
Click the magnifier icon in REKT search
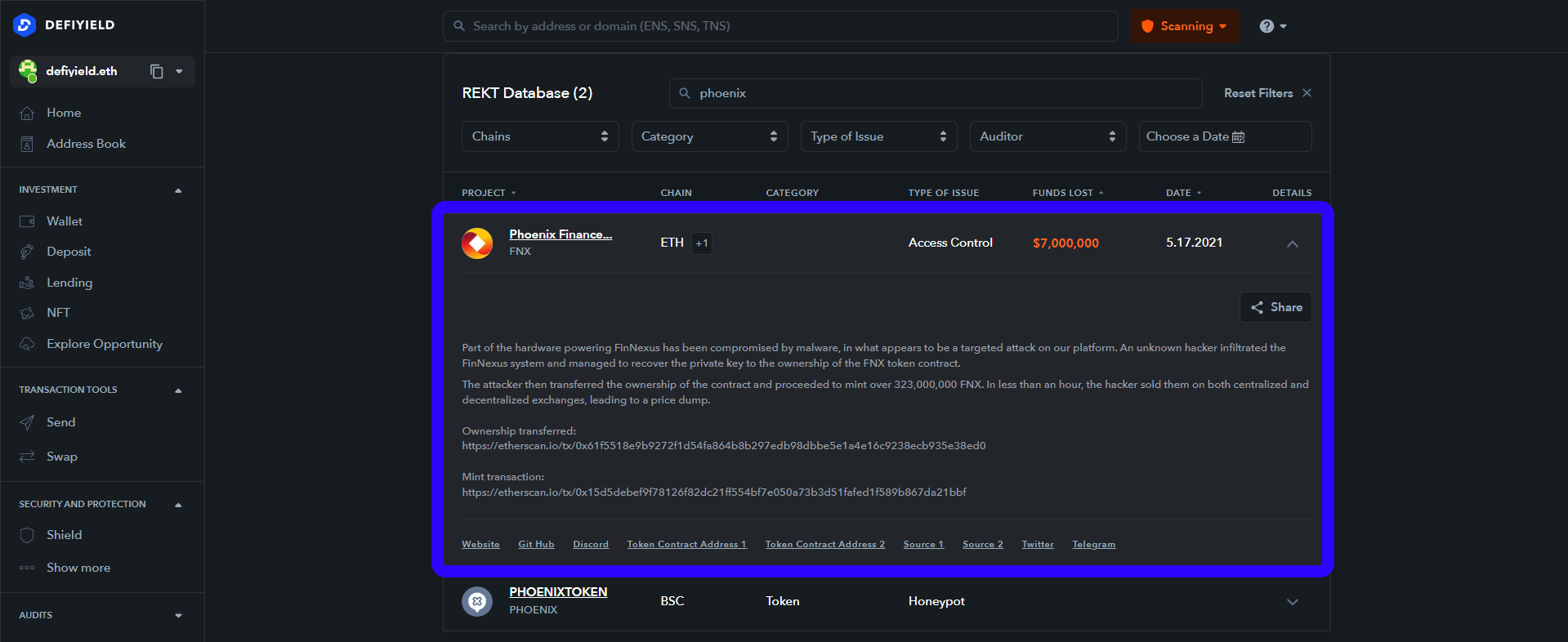click(x=685, y=93)
